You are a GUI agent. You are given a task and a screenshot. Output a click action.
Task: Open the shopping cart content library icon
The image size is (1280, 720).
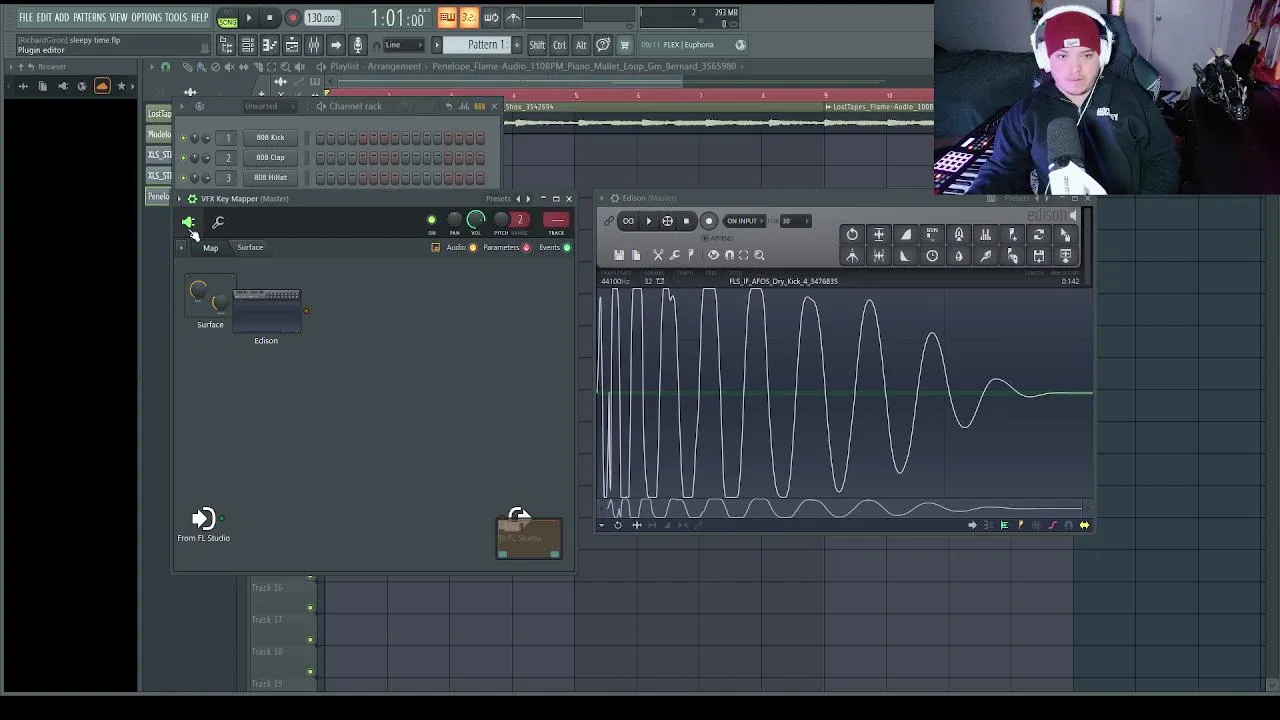625,45
